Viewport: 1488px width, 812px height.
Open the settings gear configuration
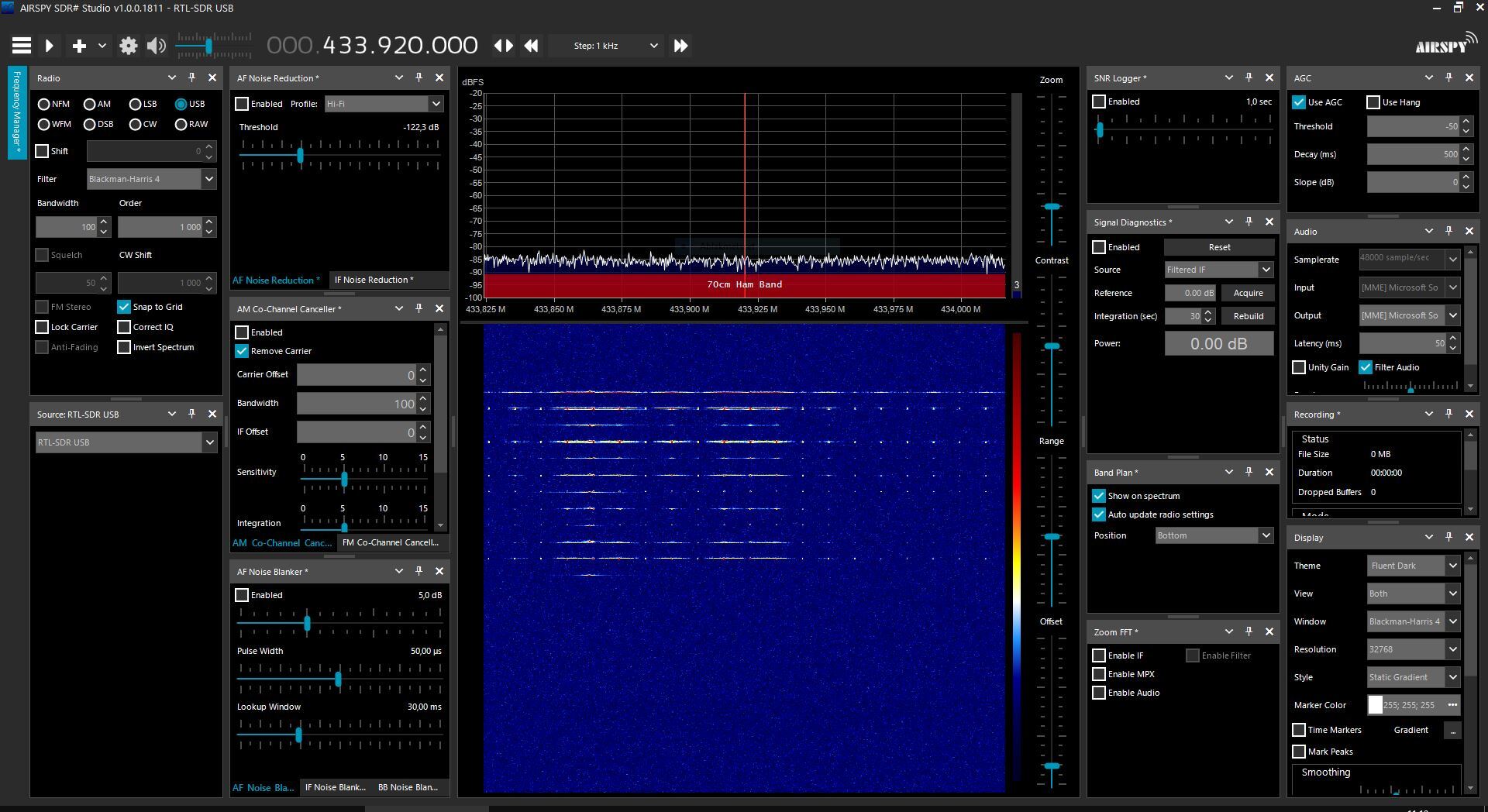[129, 46]
